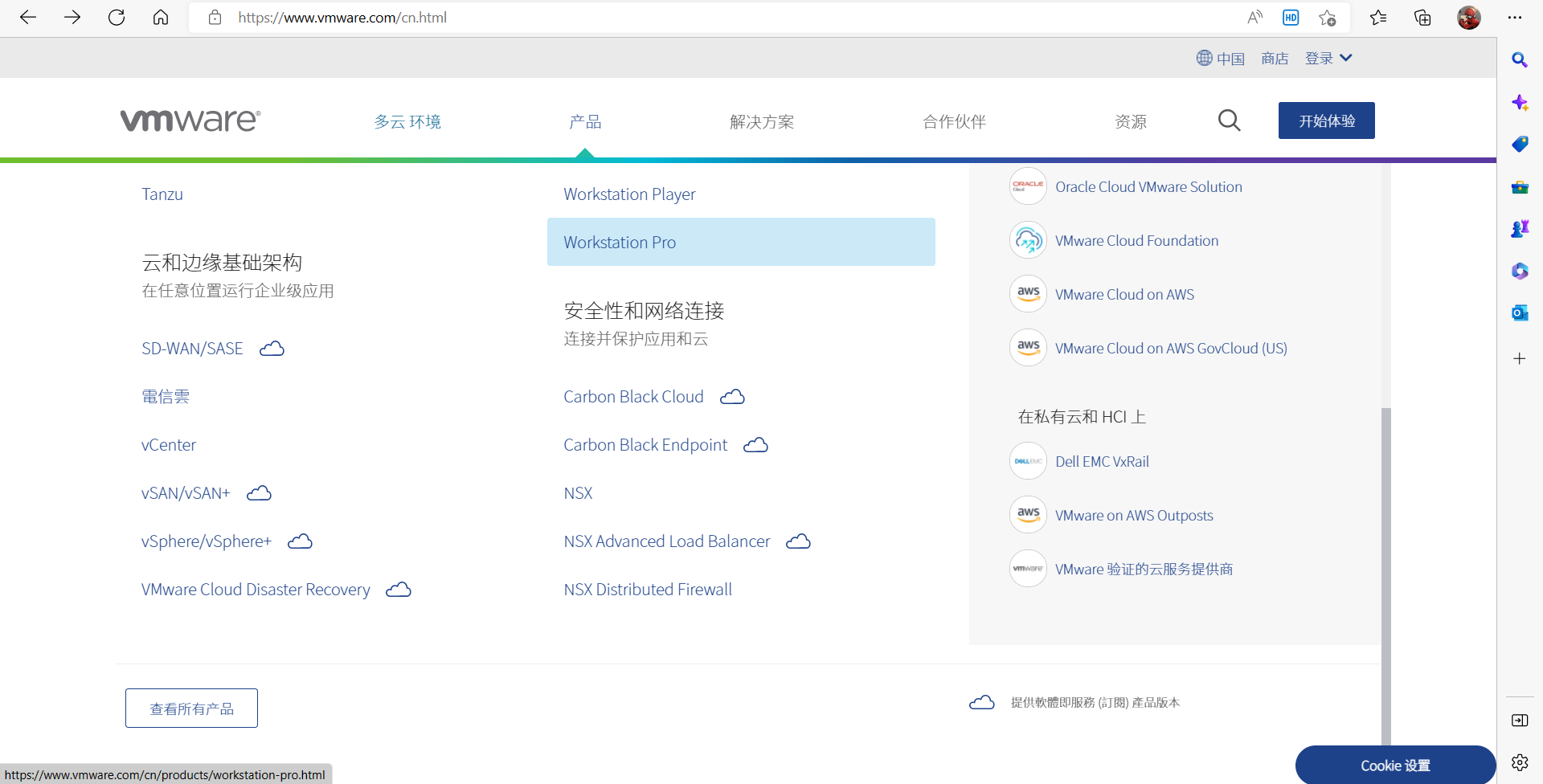Open the browser profile avatar
The width and height of the screenshot is (1543, 784).
point(1469,18)
